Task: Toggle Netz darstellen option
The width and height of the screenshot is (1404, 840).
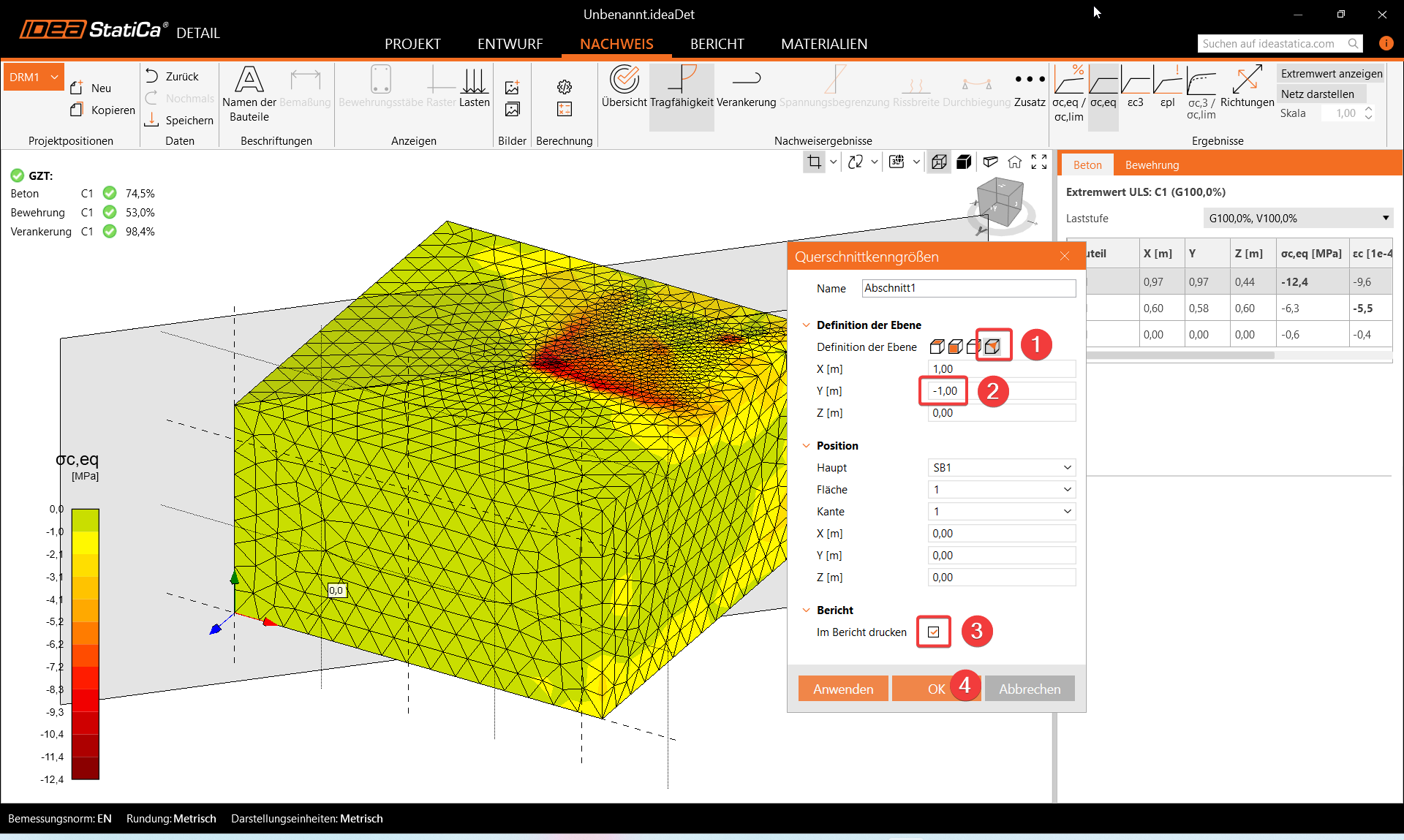Action: coord(1317,94)
